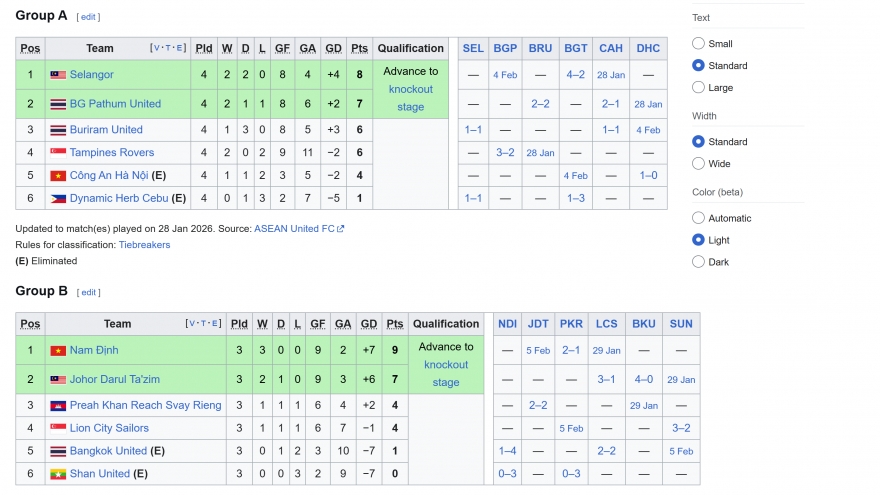880x495 pixels.
Task: Open the Tiebreakers classification rules link
Action: (x=144, y=245)
